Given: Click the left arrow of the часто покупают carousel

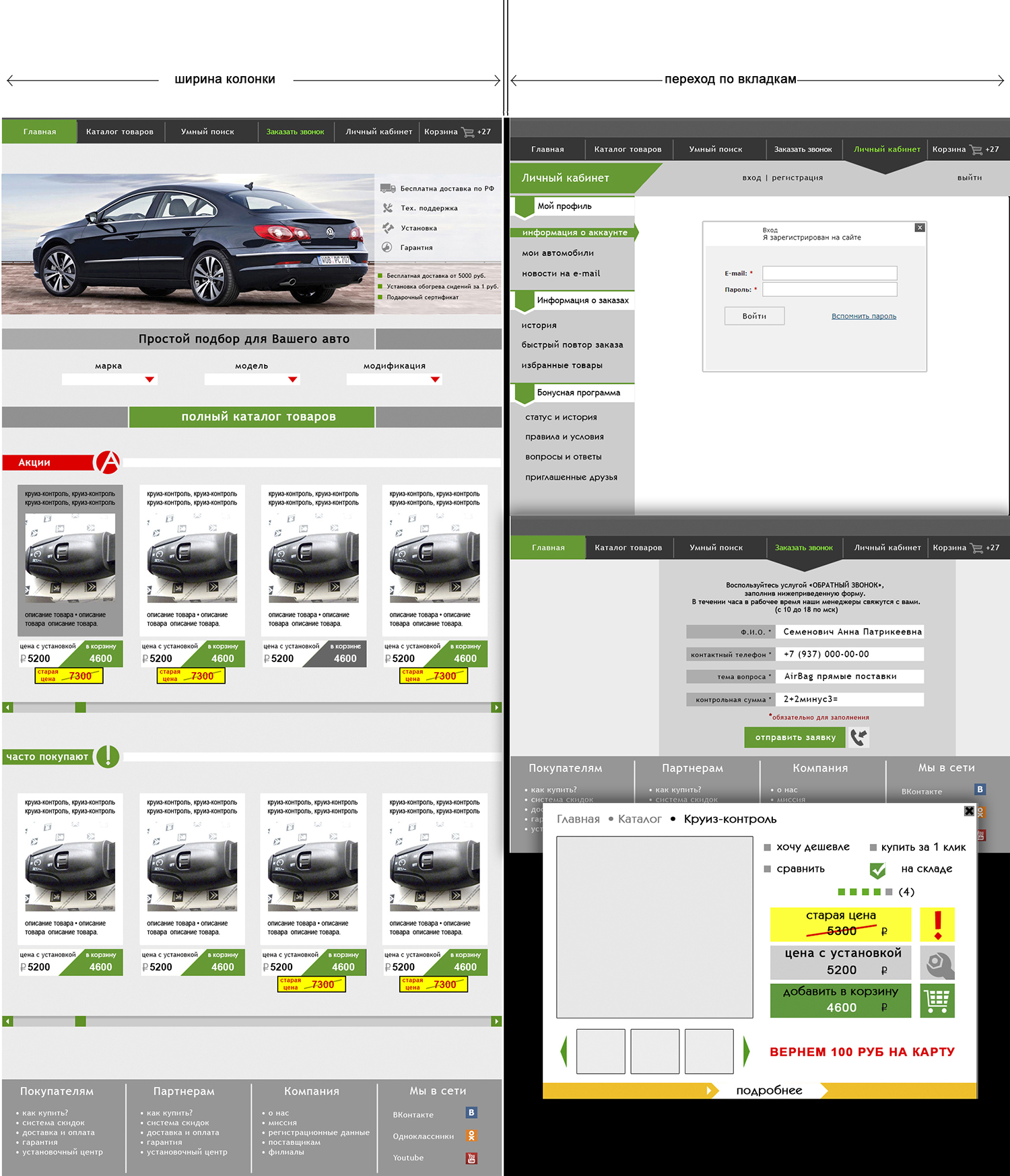Looking at the screenshot, I should (x=7, y=1021).
